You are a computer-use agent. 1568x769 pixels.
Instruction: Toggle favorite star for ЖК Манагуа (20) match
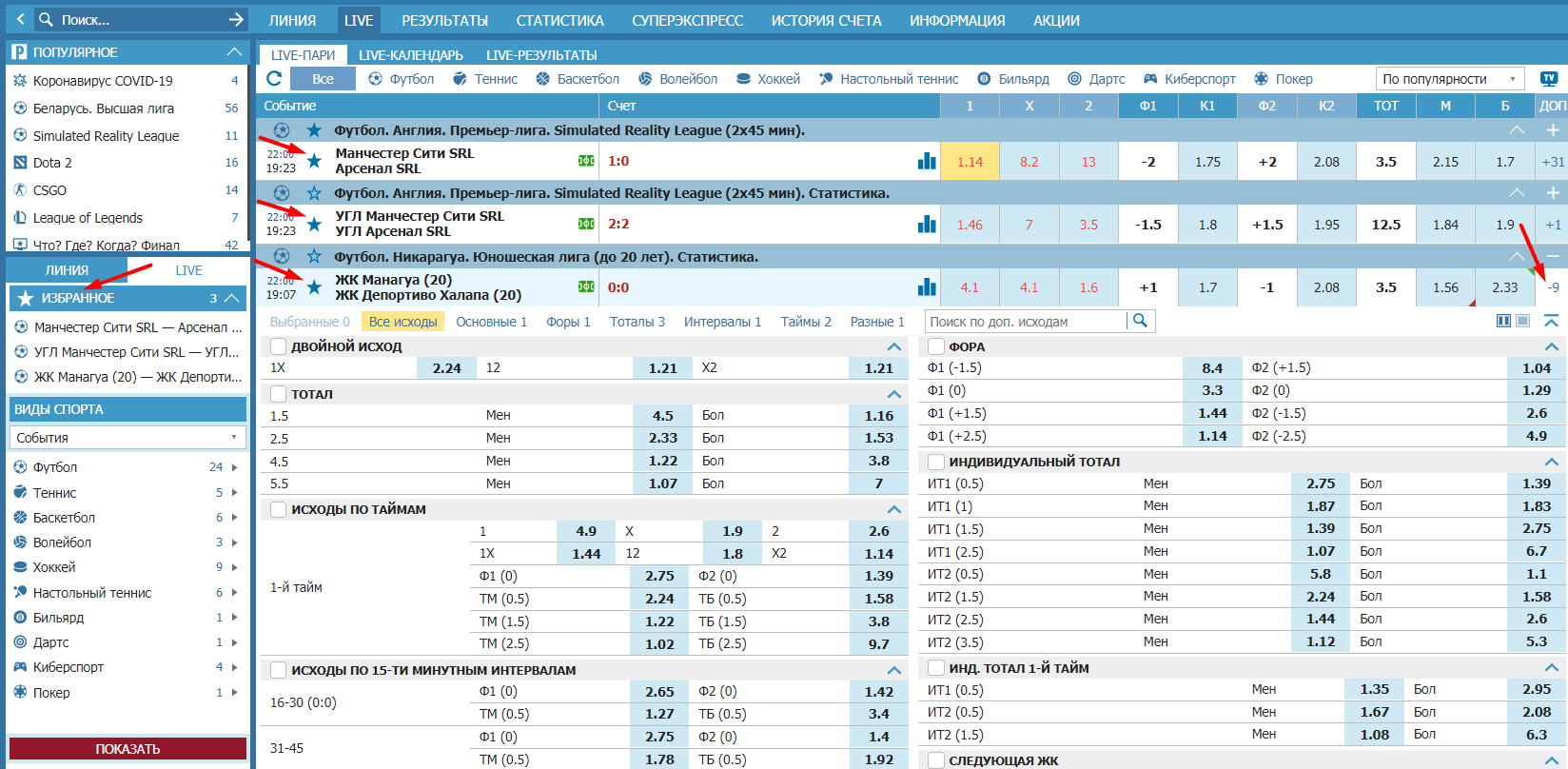pos(314,286)
